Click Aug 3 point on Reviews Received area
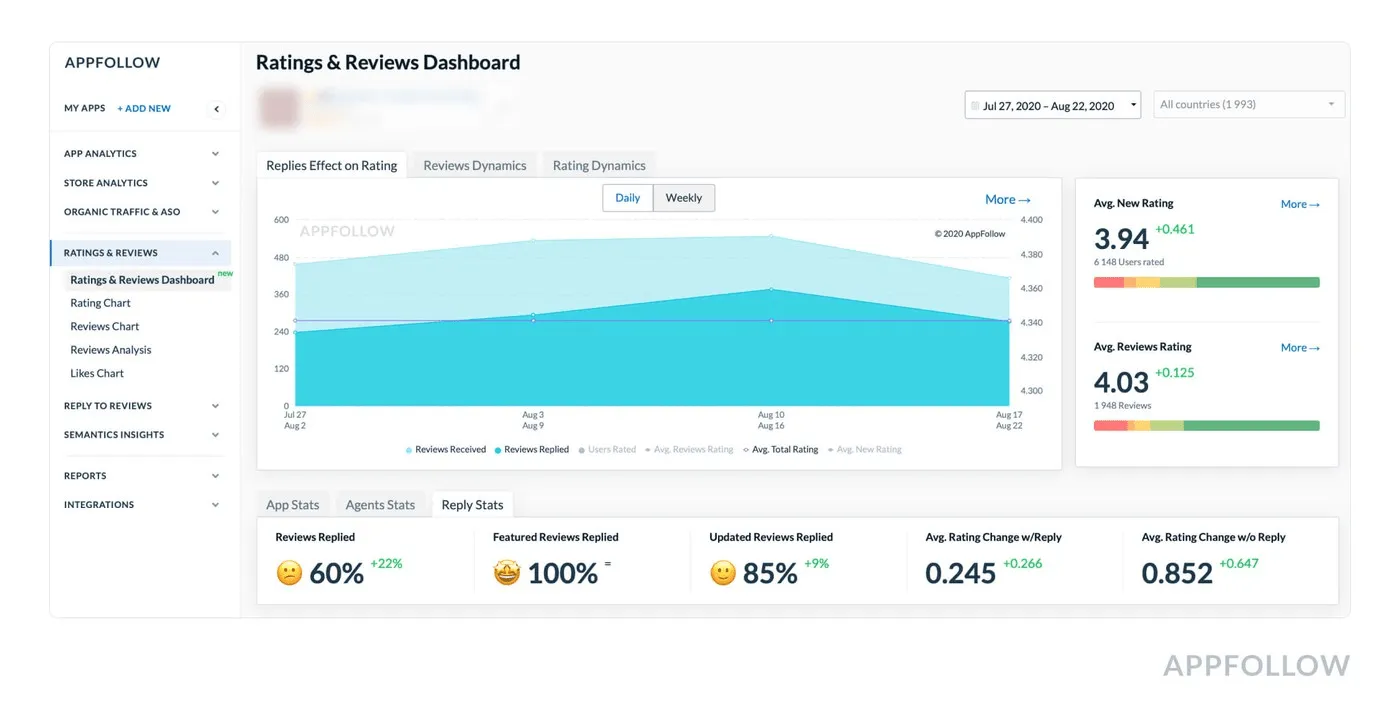The image size is (1400, 701). coord(533,241)
